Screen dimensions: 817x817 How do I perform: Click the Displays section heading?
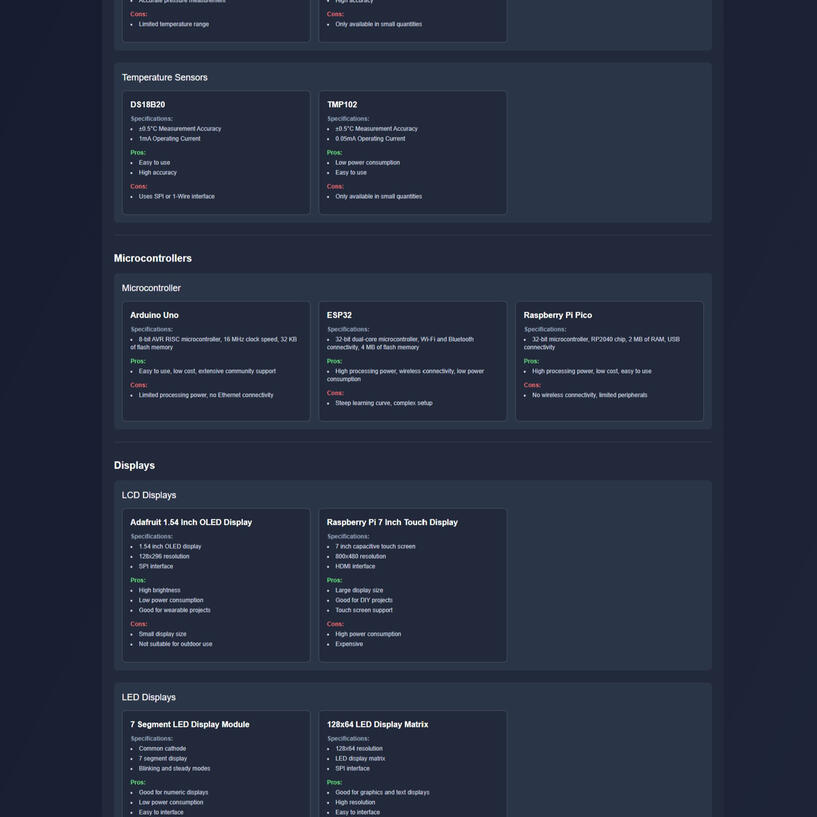[134, 465]
